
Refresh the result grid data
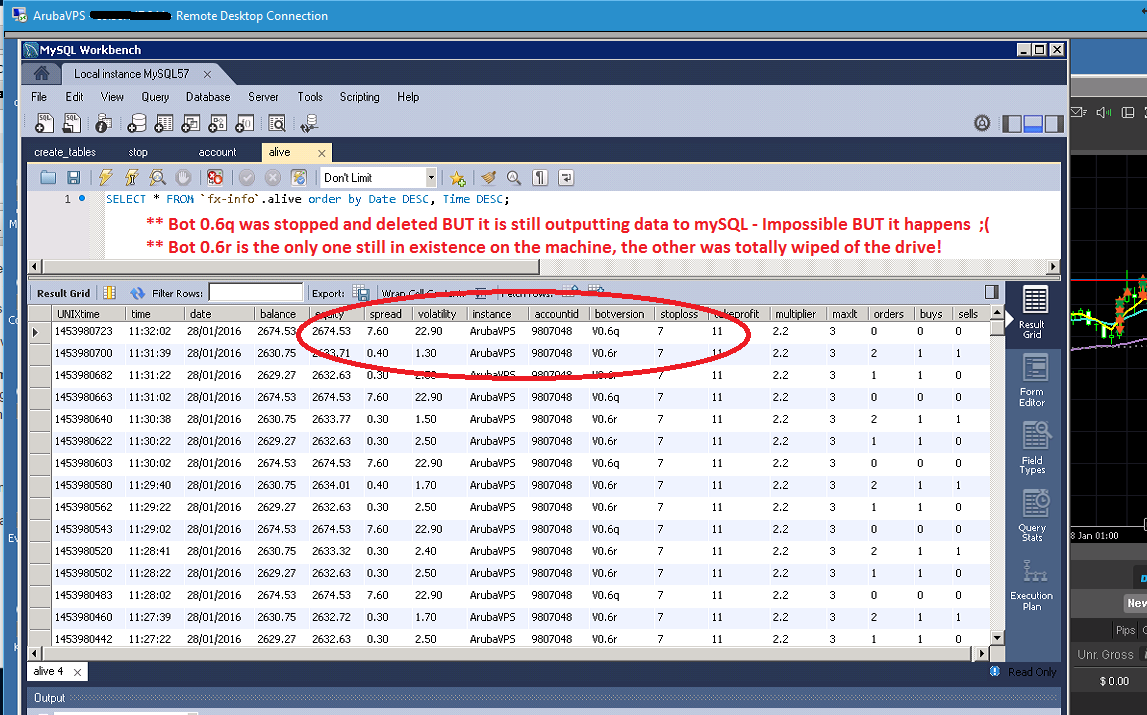138,293
